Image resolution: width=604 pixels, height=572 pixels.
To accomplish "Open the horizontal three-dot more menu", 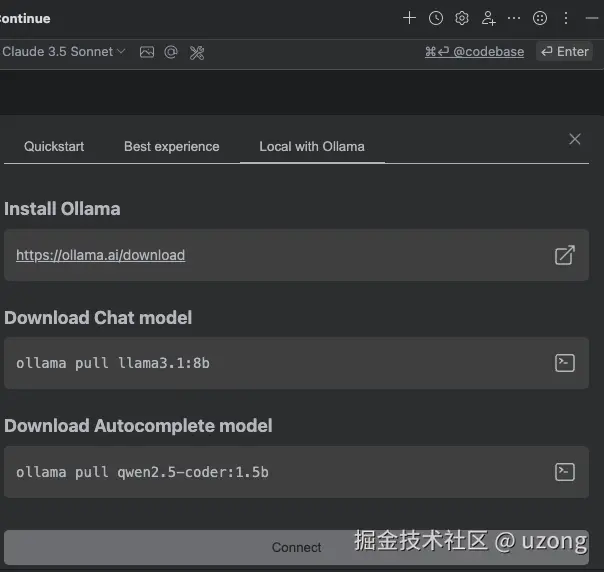I will [514, 18].
